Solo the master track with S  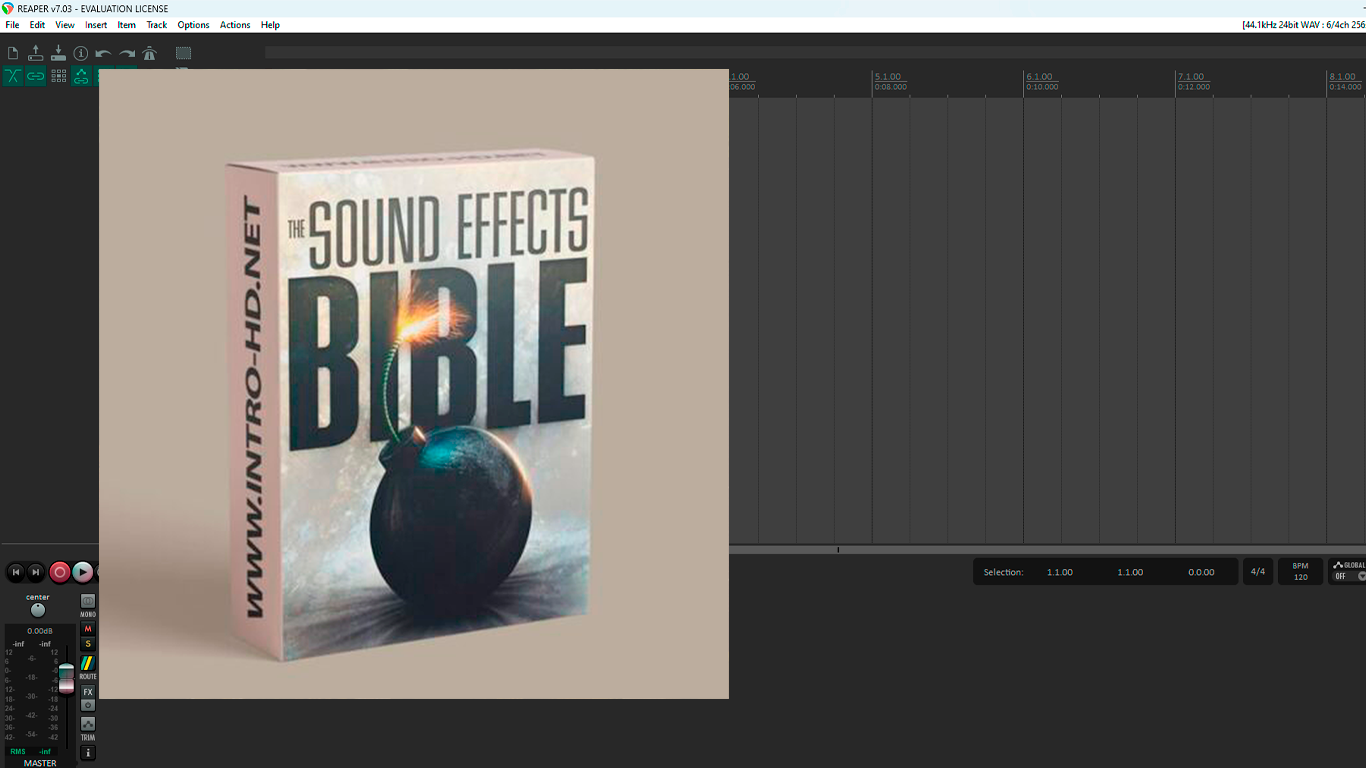[88, 644]
